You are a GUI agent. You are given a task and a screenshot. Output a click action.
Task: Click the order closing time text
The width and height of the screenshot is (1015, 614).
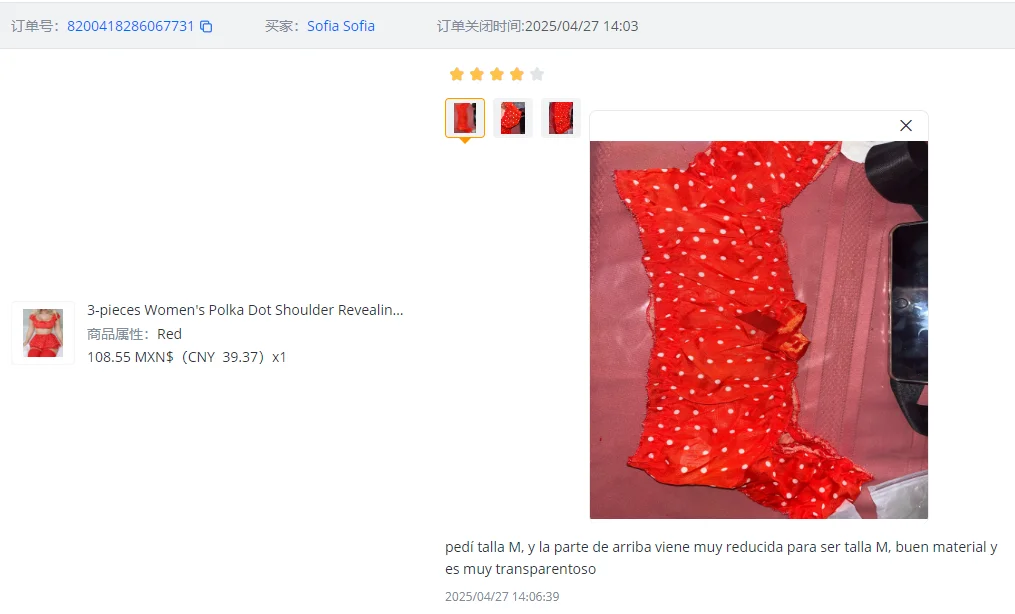pos(537,26)
